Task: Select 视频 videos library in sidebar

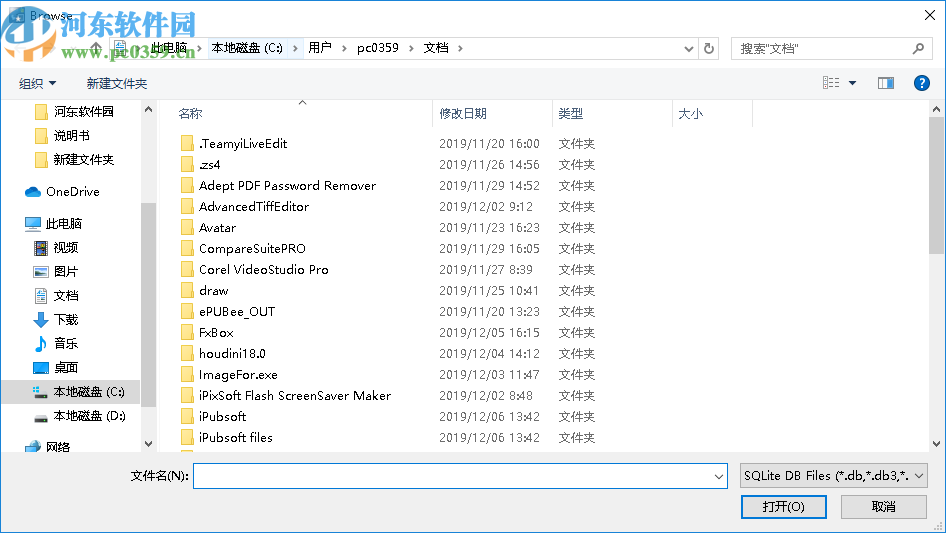Action: coord(56,247)
